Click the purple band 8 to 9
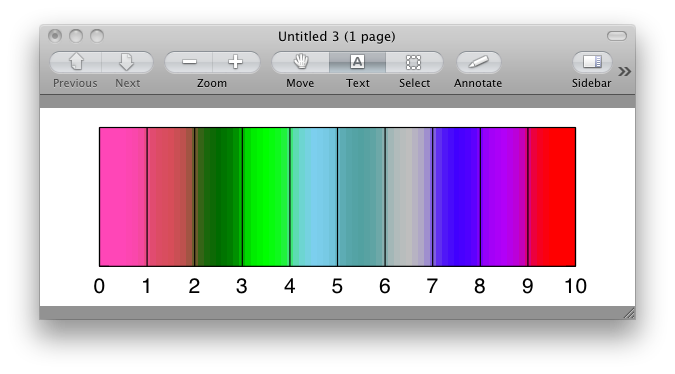Image resolution: width=675 pixels, height=374 pixels. 504,197
